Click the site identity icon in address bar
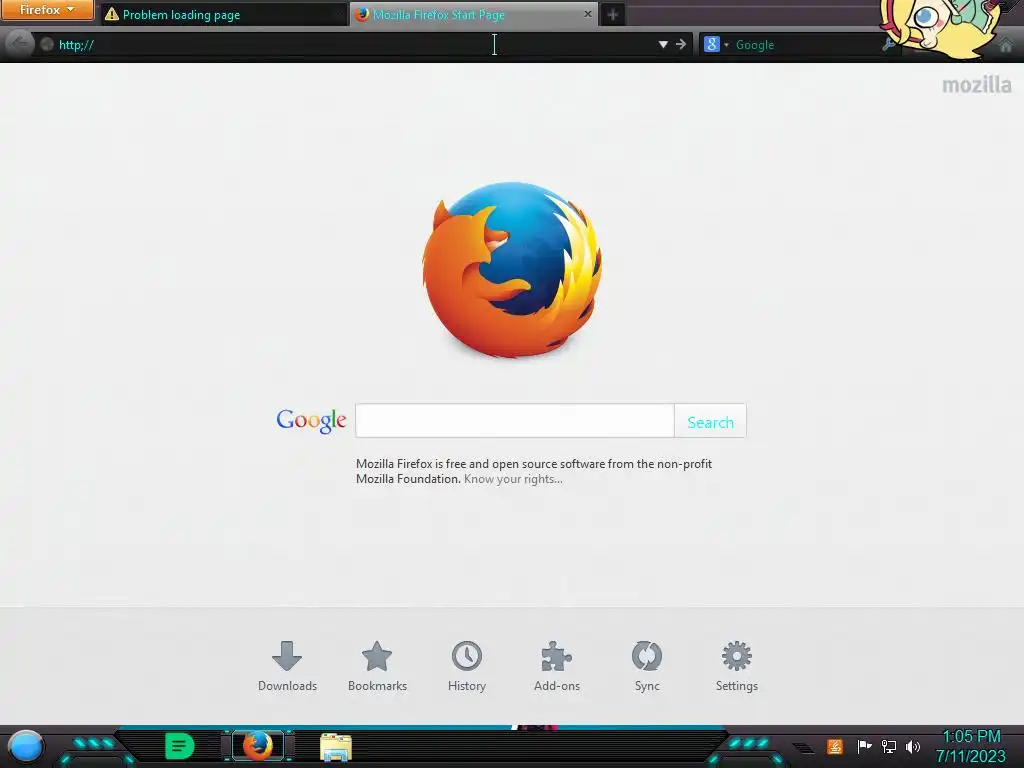The image size is (1024, 768). click(46, 44)
